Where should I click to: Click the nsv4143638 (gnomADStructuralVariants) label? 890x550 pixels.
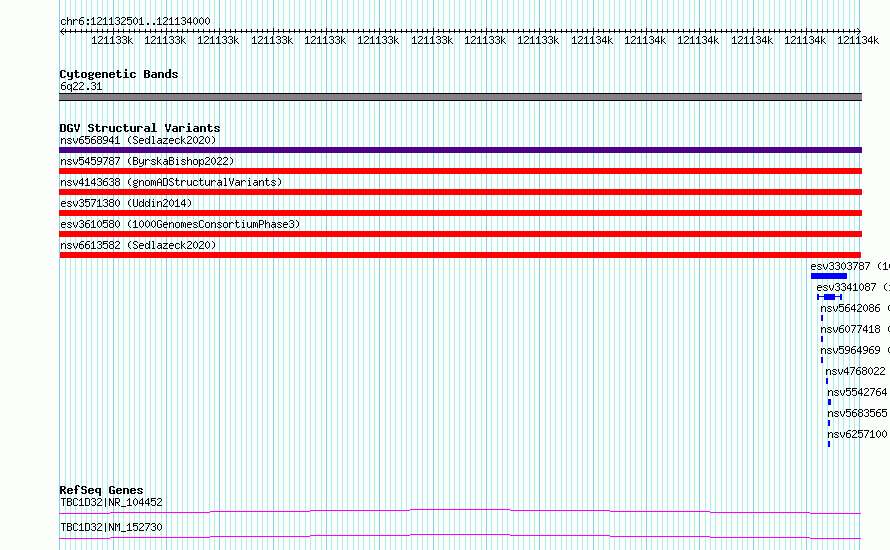(x=171, y=182)
